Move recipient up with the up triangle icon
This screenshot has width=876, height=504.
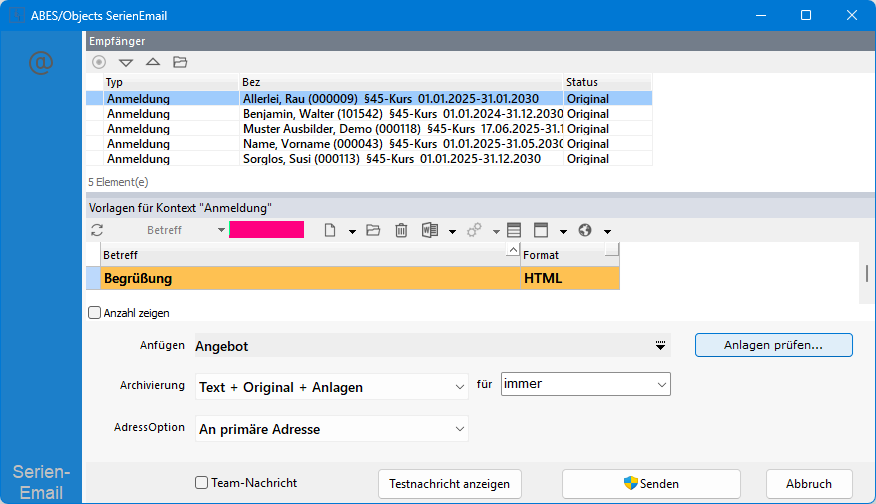[152, 62]
